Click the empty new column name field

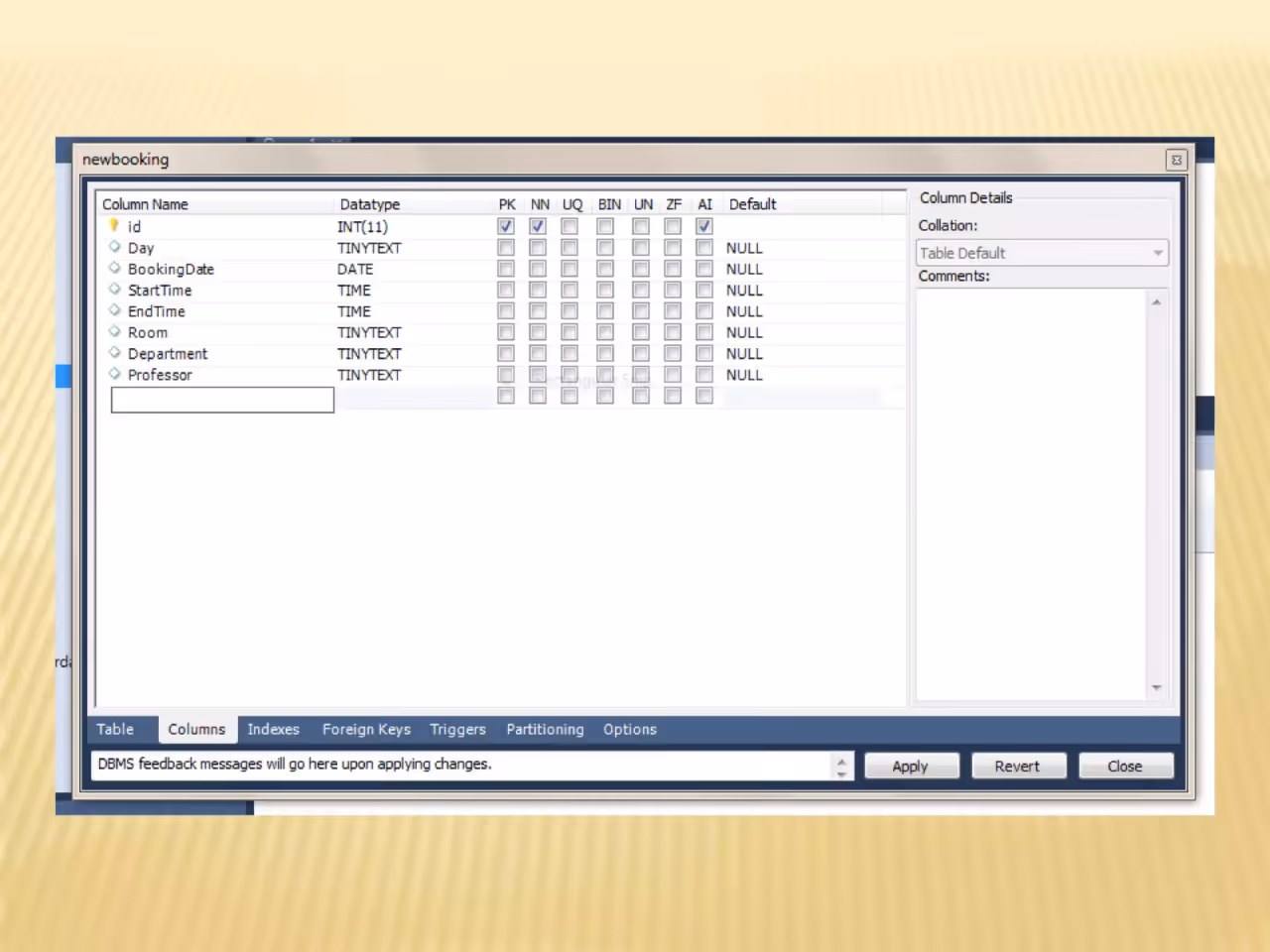[x=222, y=399]
